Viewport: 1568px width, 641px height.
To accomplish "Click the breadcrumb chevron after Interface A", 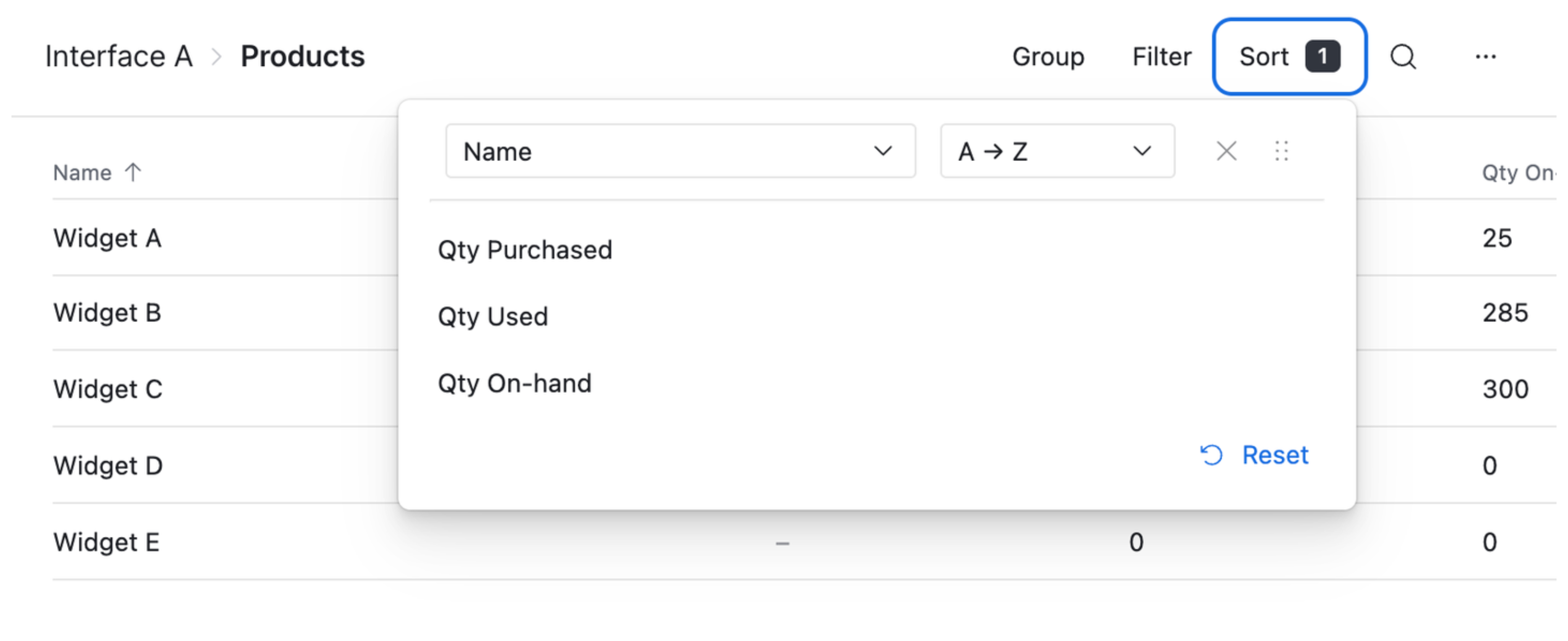I will pos(216,56).
